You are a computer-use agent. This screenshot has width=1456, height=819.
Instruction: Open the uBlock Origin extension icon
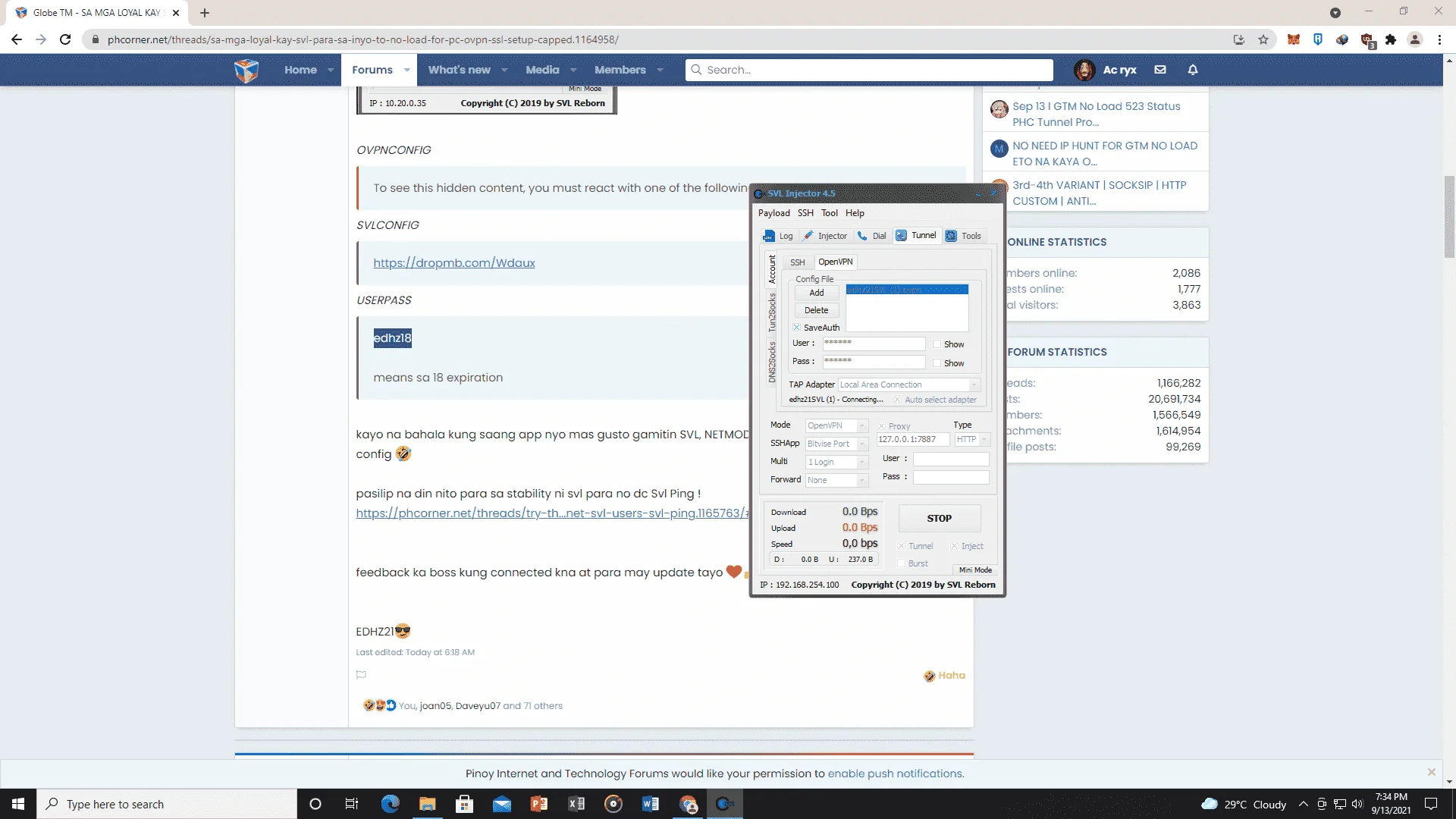[1367, 40]
